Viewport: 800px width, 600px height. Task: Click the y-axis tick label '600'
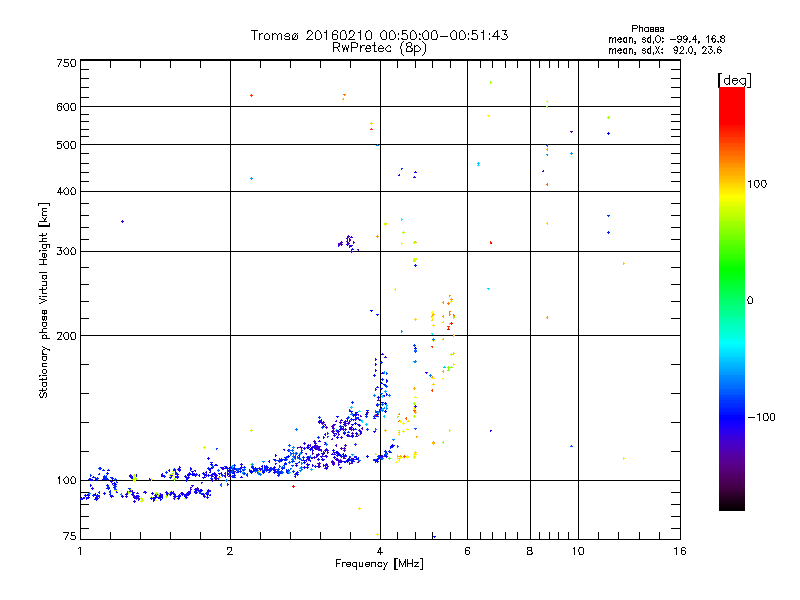pos(66,107)
